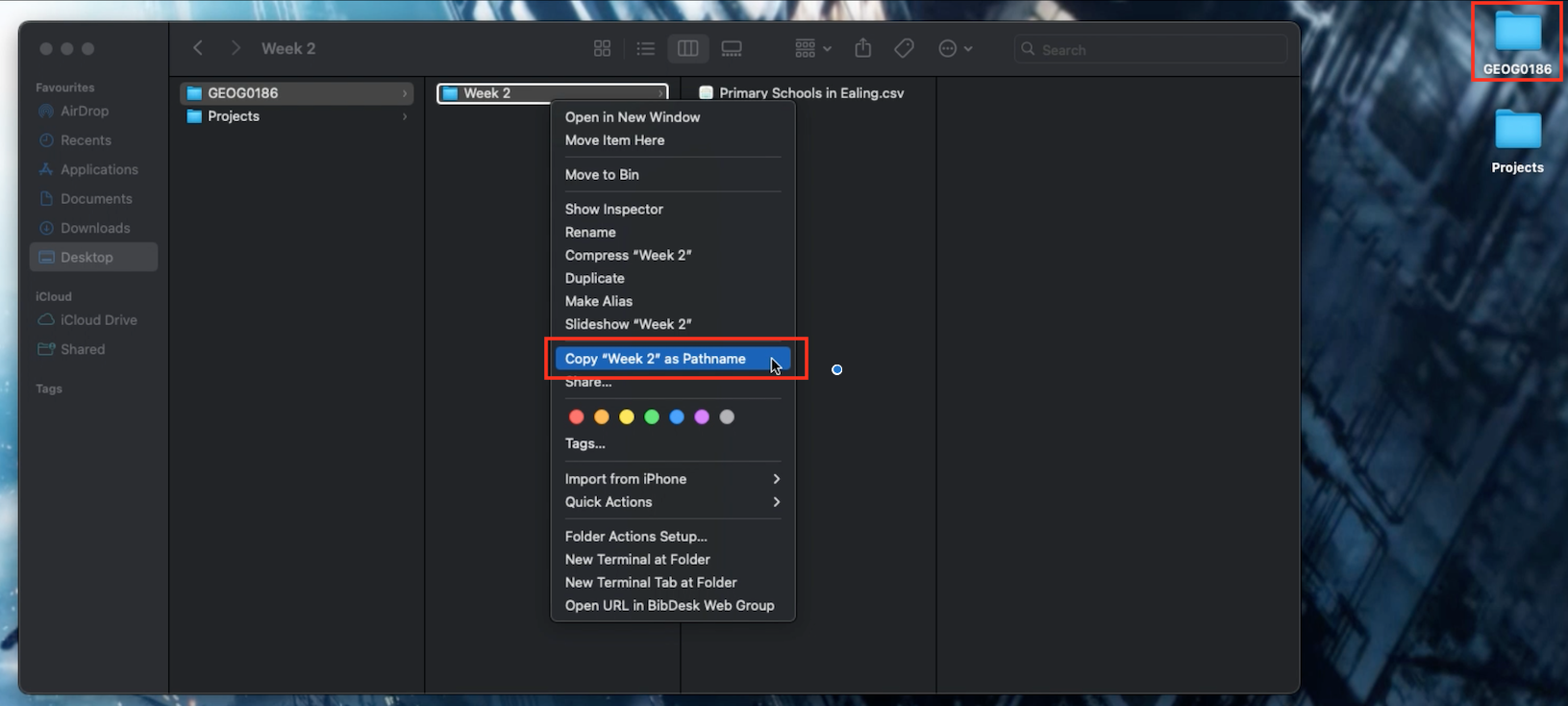Screen dimensions: 1568x706
Task: Open the ellipsis action menu dropdown
Action: click(x=955, y=48)
